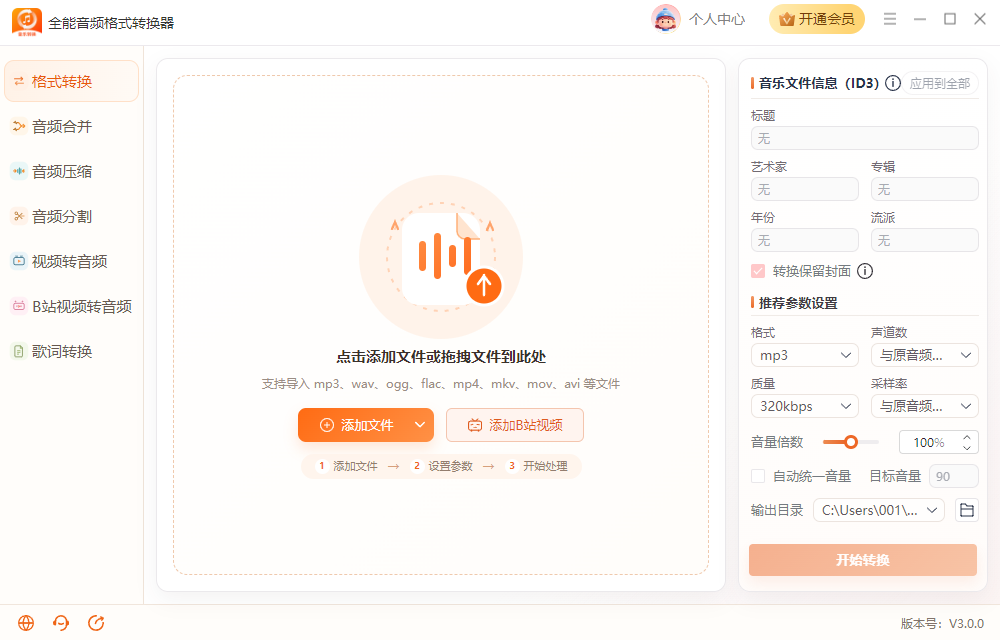Click the refresh/update icon at bottom
The width and height of the screenshot is (1000, 640).
point(96,623)
